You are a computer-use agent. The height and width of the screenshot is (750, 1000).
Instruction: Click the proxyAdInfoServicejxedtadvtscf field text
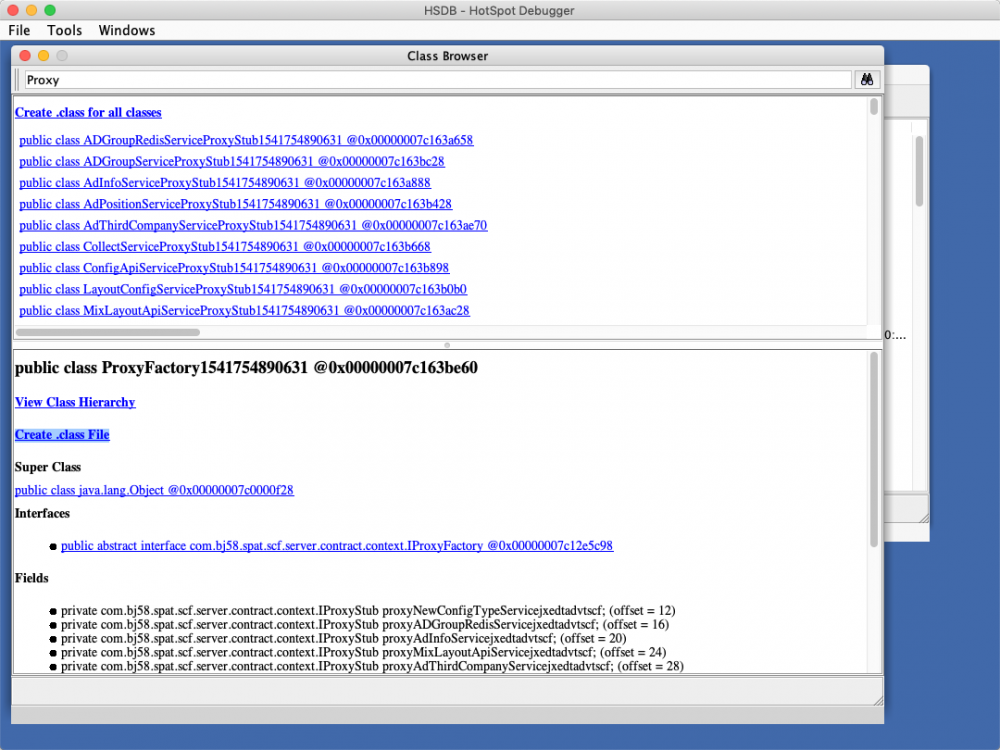[x=344, y=638]
